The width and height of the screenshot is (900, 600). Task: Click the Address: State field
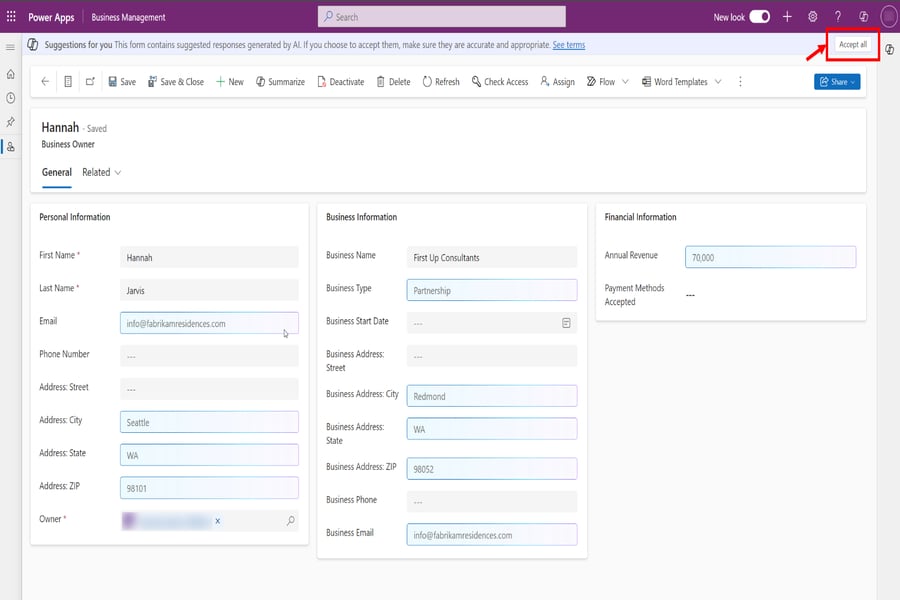(209, 455)
